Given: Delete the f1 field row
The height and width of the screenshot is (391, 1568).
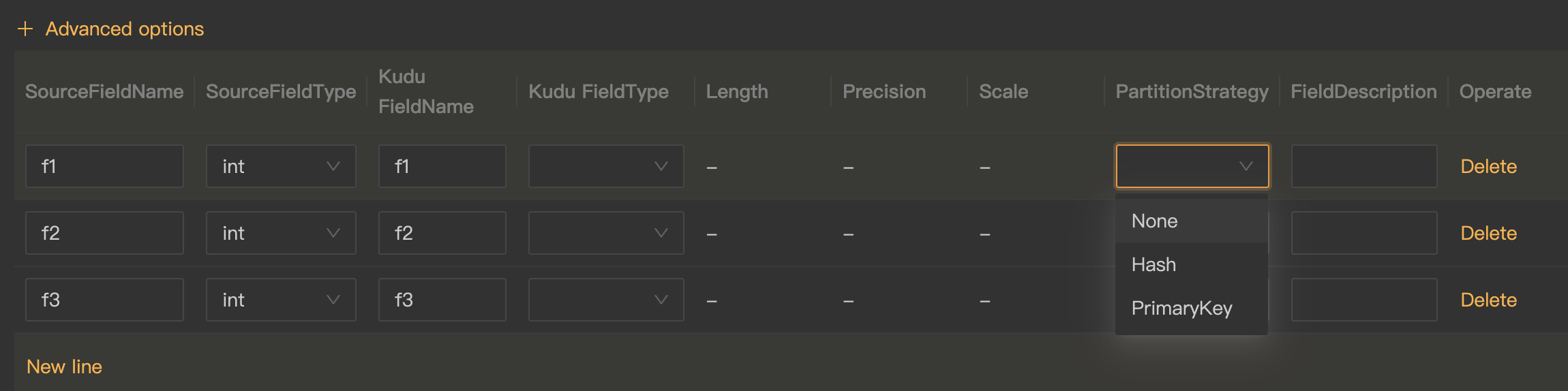Looking at the screenshot, I should point(1488,166).
